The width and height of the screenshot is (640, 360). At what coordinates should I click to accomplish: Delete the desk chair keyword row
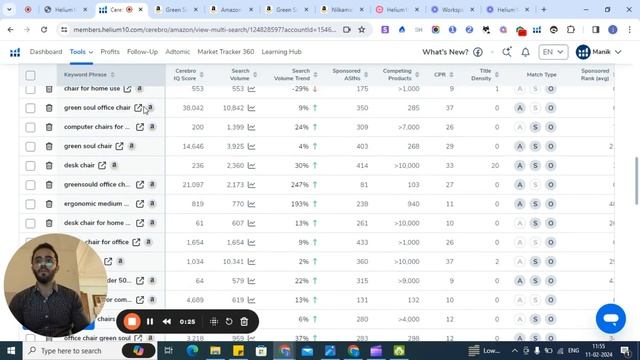[x=49, y=165]
